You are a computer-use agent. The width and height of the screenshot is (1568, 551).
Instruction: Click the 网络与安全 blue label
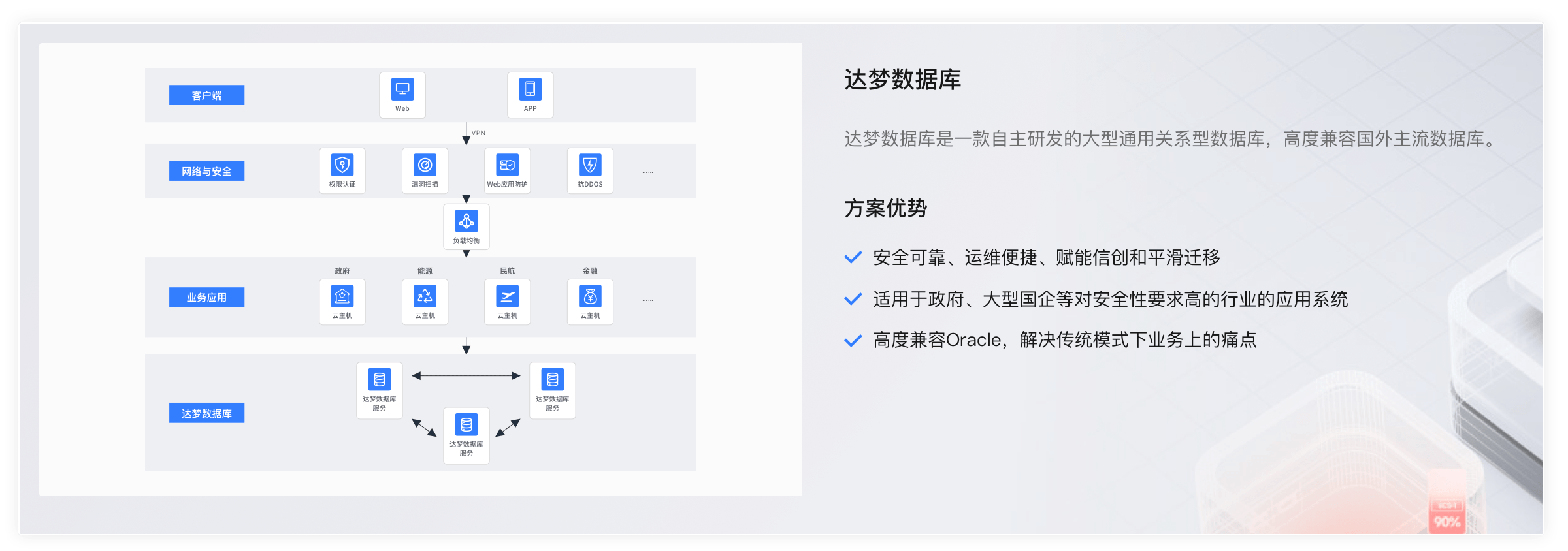206,171
